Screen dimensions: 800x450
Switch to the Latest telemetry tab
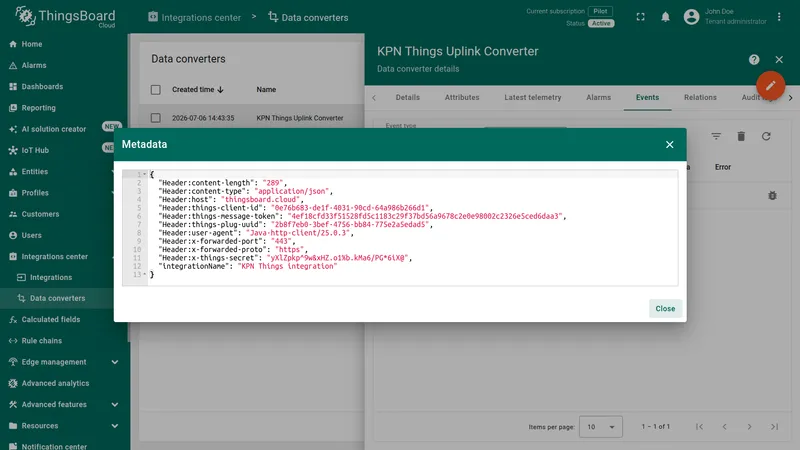(533, 97)
